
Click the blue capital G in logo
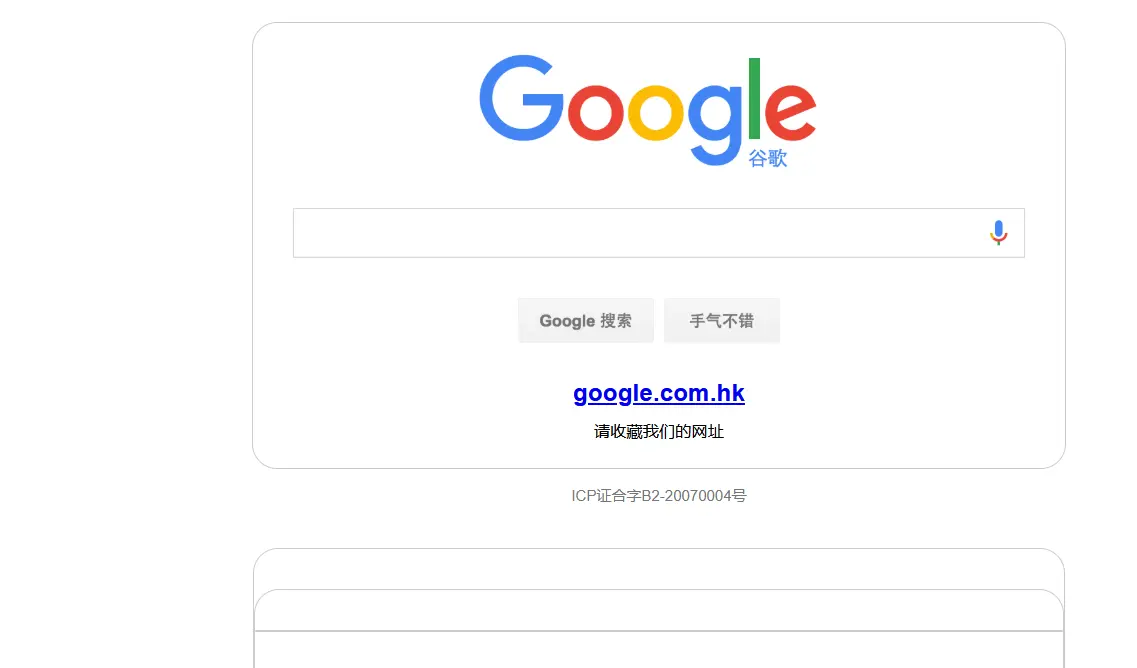tap(521, 98)
